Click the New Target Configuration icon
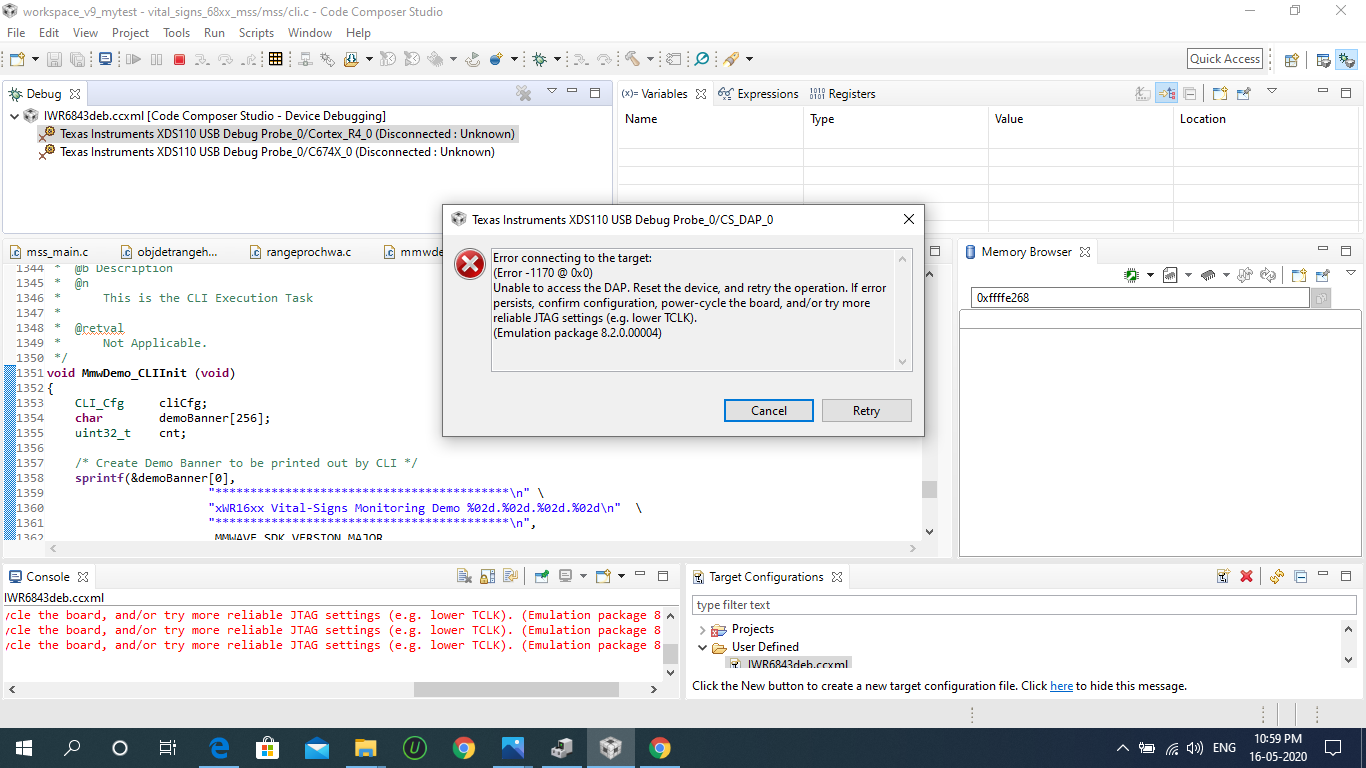The width and height of the screenshot is (1366, 768). coord(1223,576)
